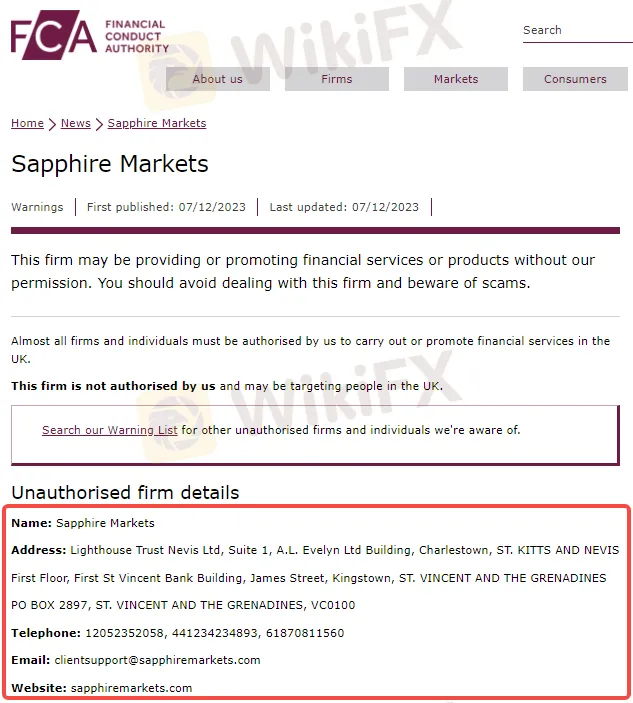
Task: Select the Markets navigation tab
Action: (x=455, y=79)
